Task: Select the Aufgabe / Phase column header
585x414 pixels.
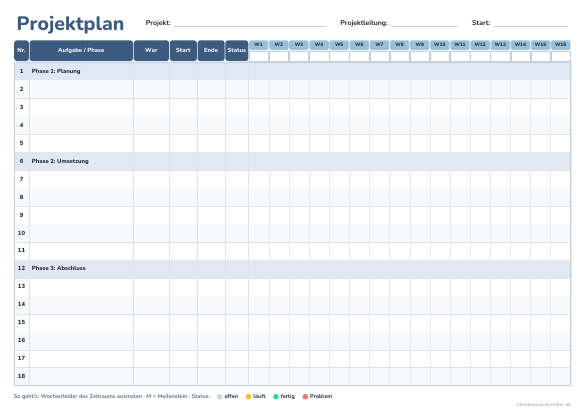Action: point(81,50)
